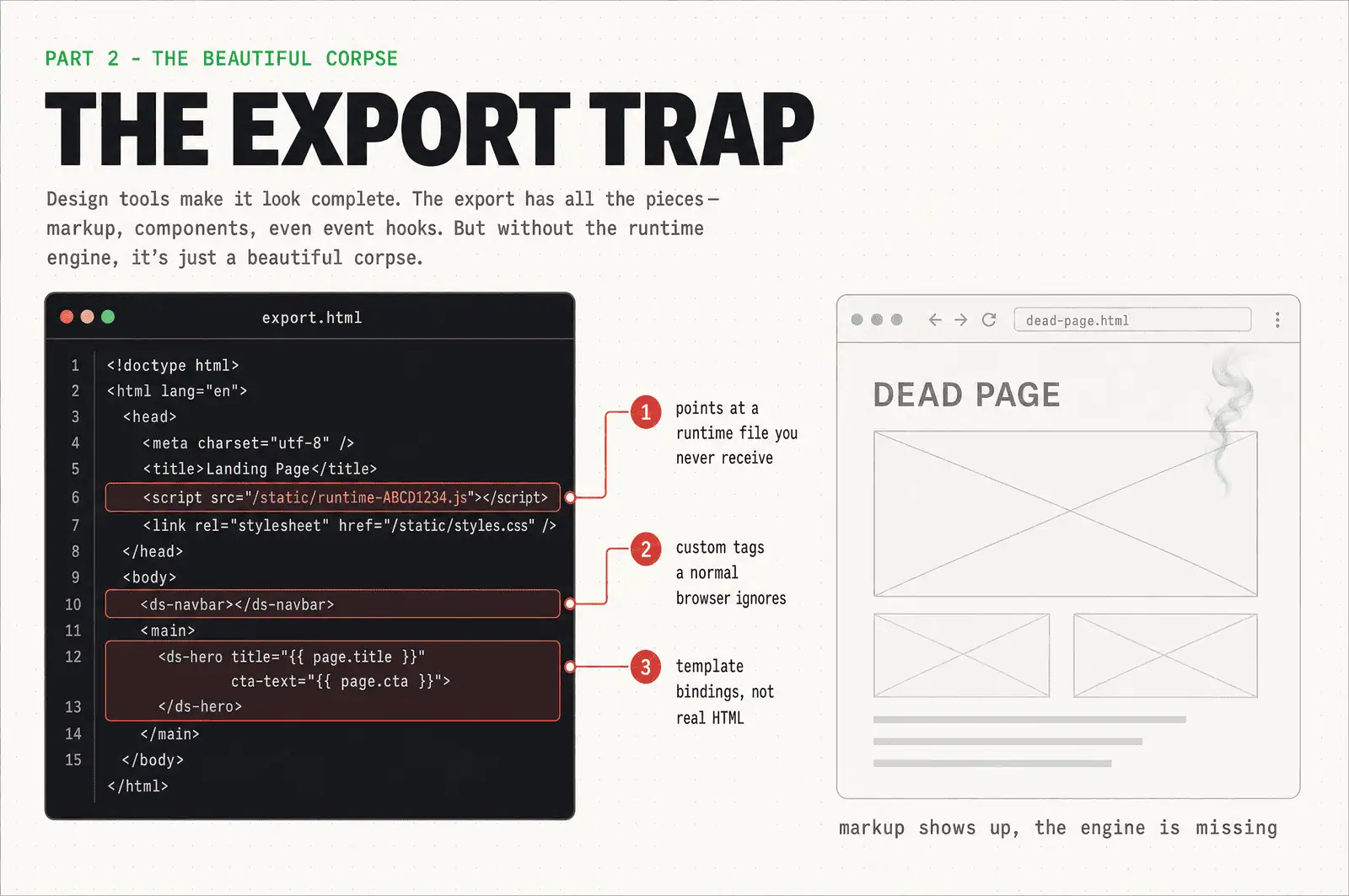Click the cta-text page.cta line
The height and width of the screenshot is (896, 1349).
tap(341, 681)
